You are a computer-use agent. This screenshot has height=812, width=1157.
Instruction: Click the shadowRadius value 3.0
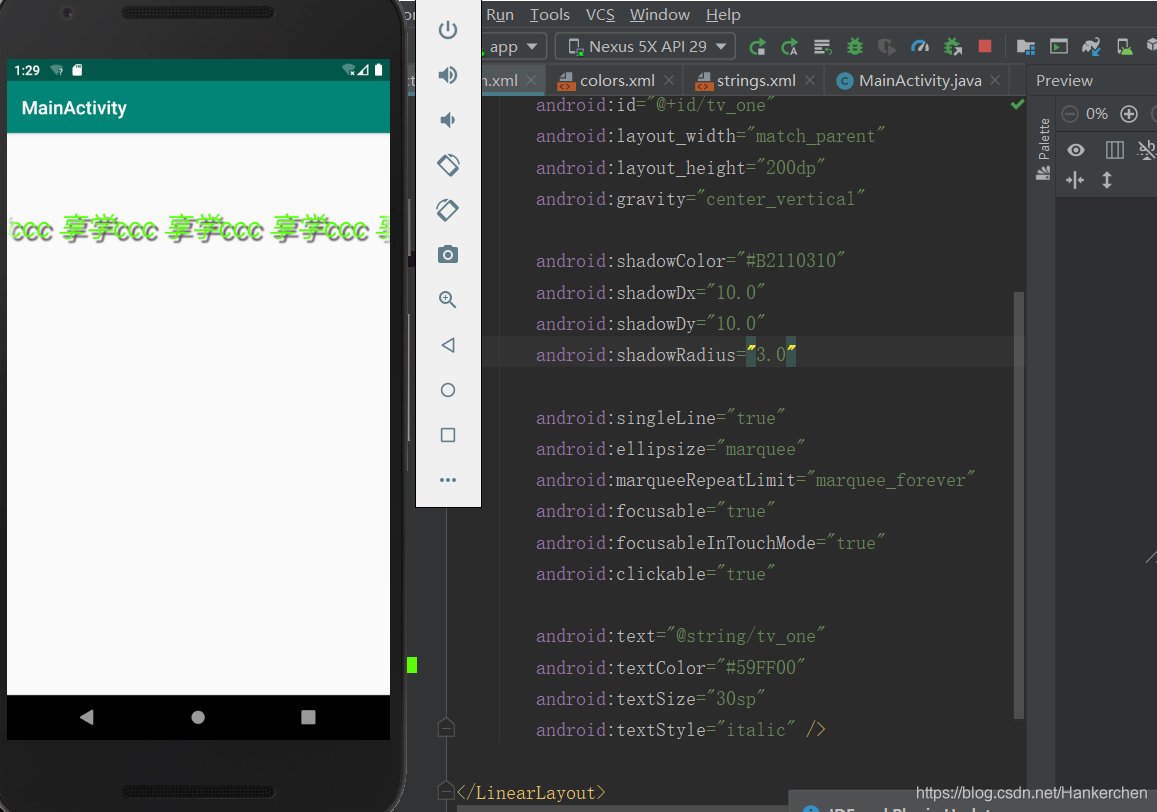(771, 355)
